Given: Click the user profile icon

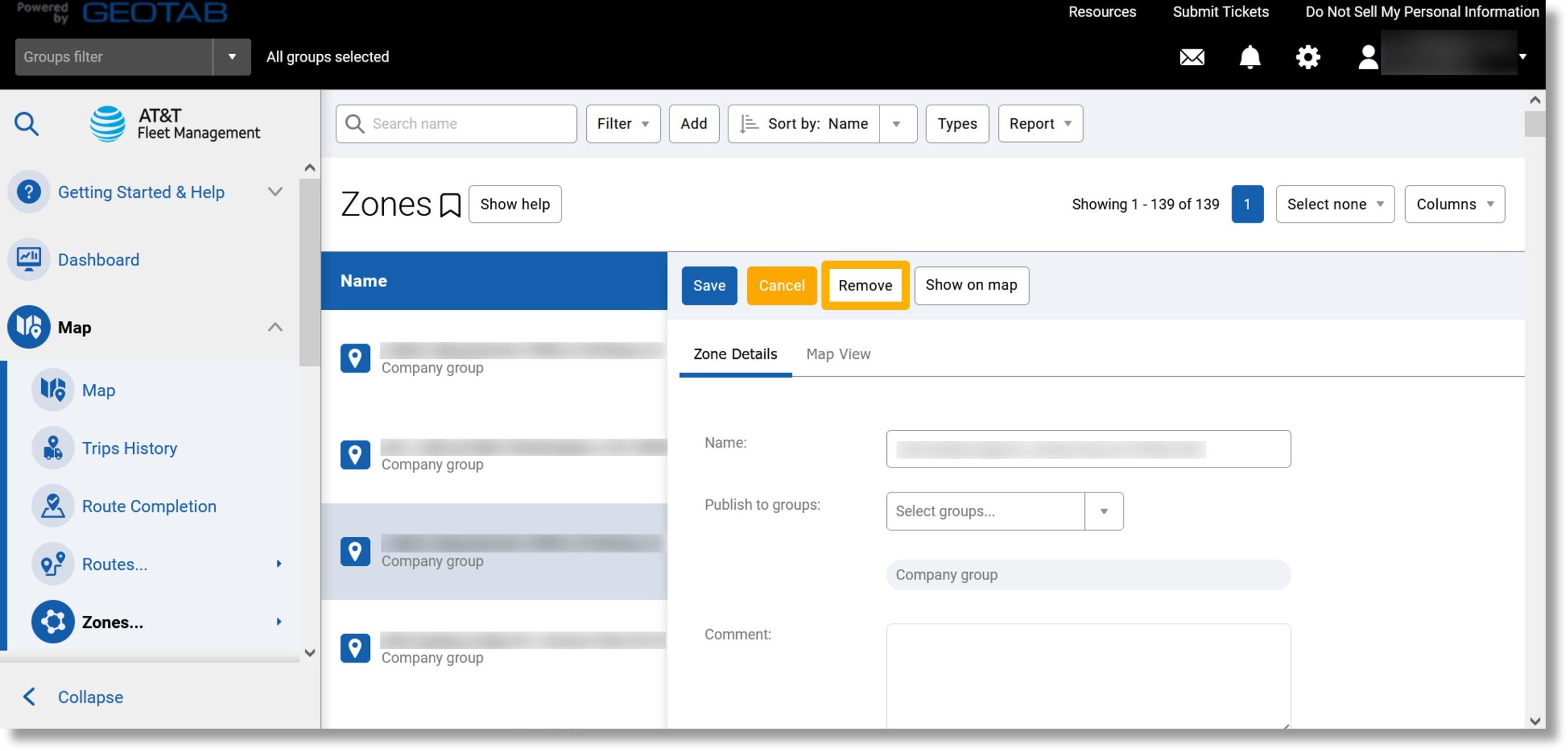Looking at the screenshot, I should [x=1368, y=57].
